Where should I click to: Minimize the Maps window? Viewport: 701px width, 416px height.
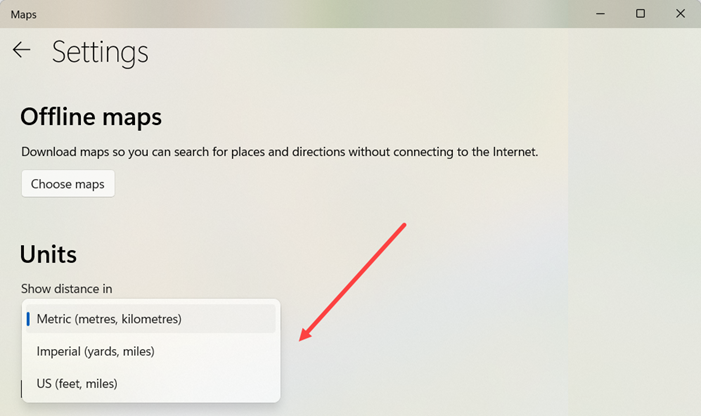(x=601, y=14)
